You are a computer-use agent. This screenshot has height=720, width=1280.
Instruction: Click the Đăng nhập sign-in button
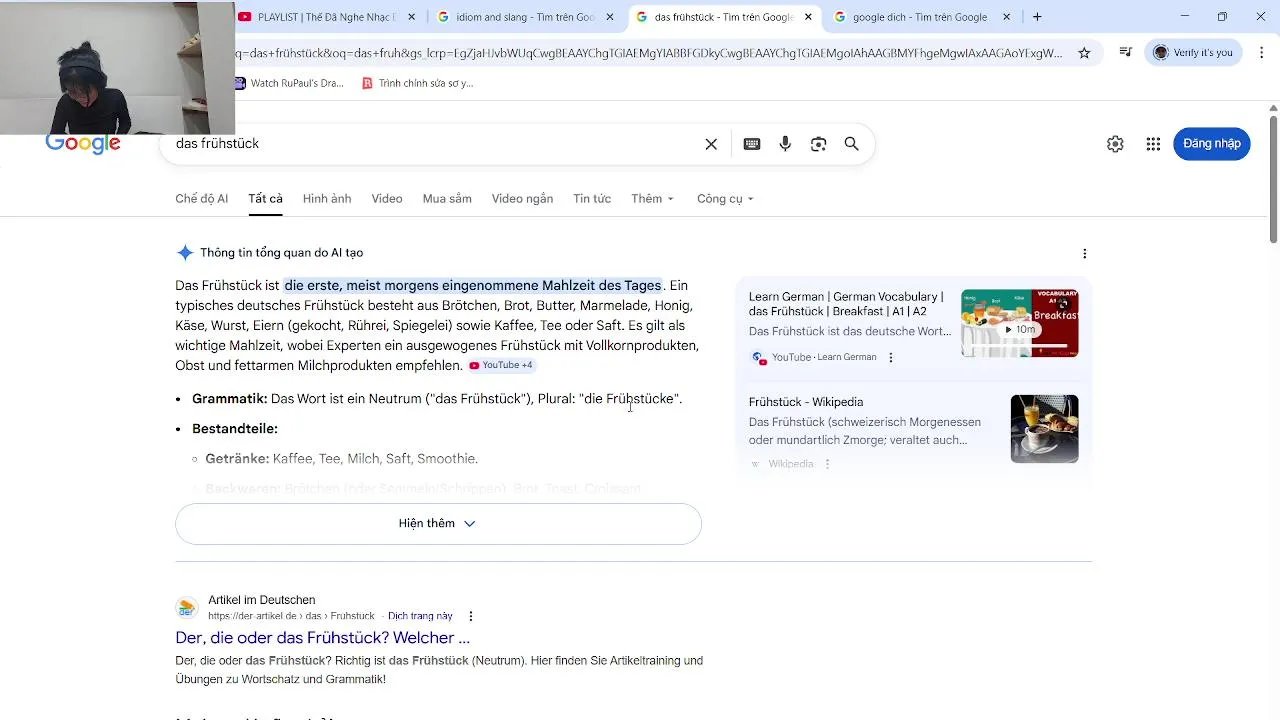(1212, 144)
